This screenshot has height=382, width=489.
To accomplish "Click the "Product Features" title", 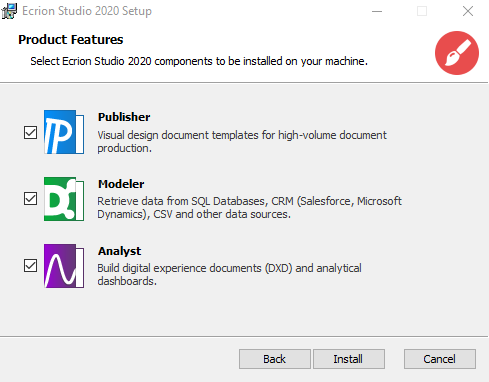I will point(71,40).
